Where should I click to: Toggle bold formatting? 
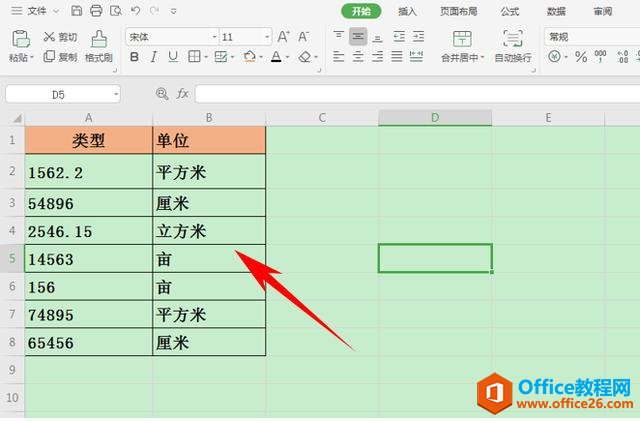point(134,57)
